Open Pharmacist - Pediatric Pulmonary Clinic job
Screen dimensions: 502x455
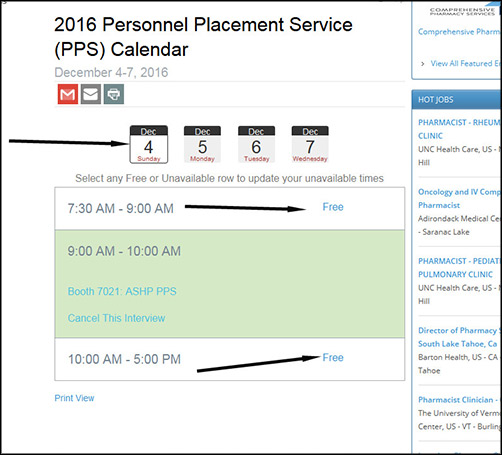(459, 268)
